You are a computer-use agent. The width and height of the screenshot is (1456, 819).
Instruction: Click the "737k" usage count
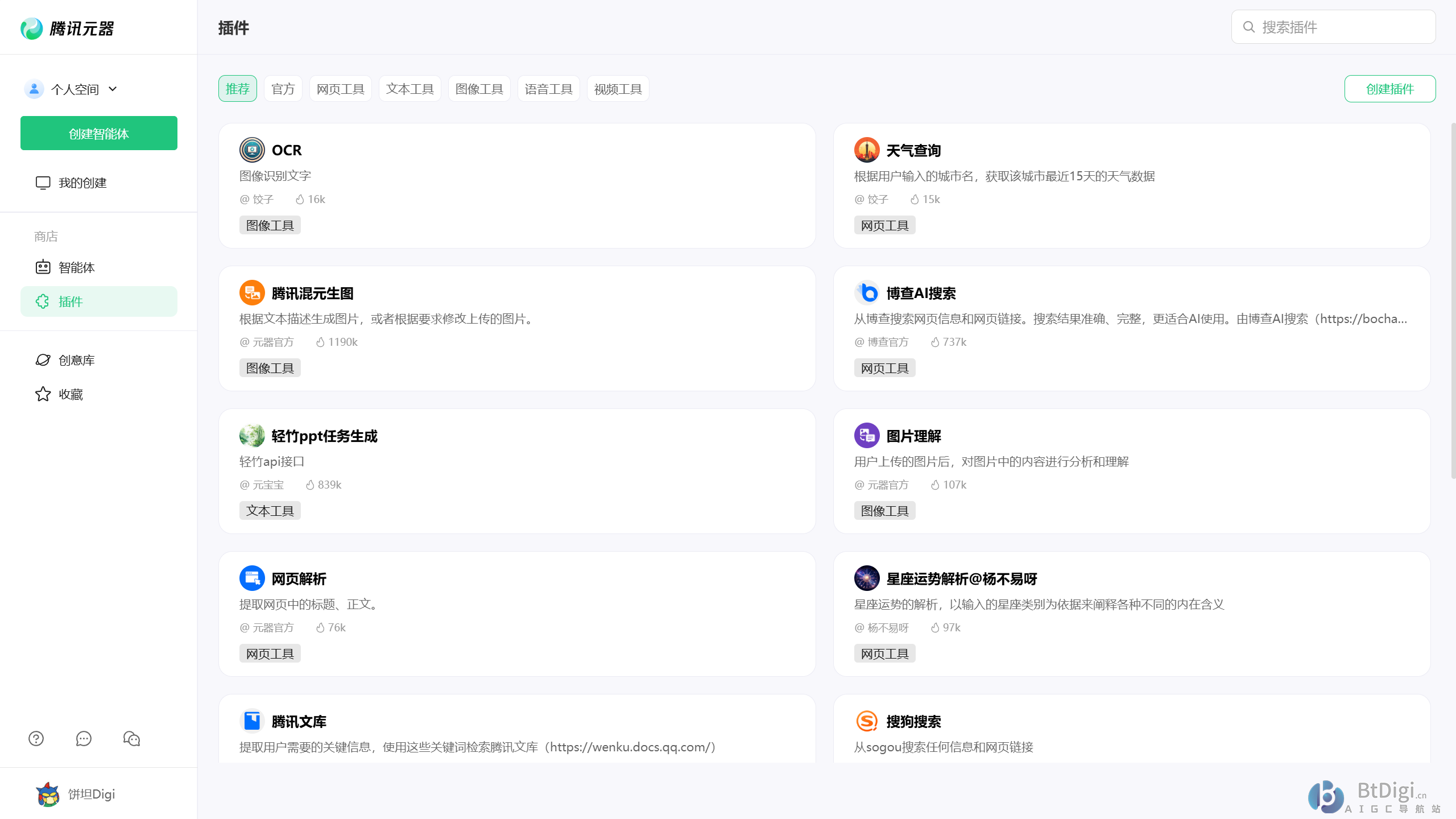pyautogui.click(x=955, y=342)
